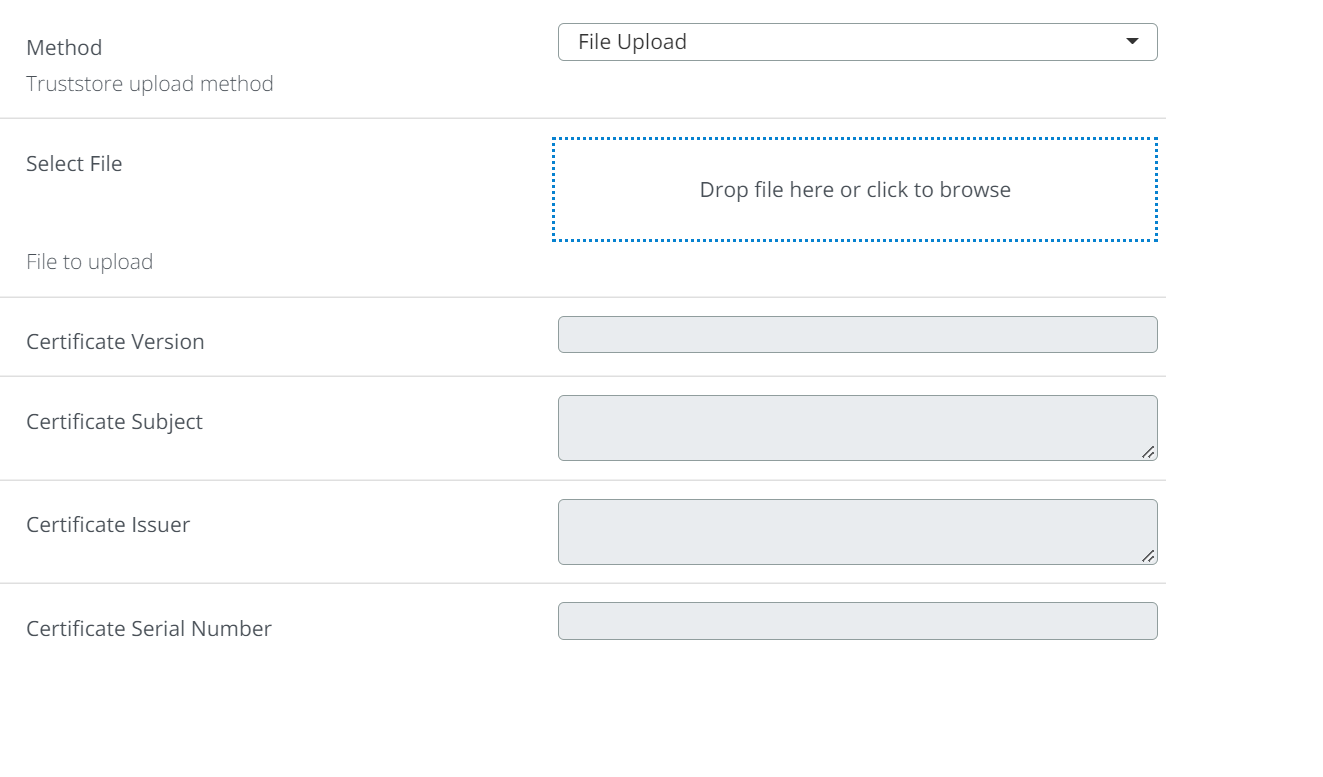
Task: Click 'Drop file here or click to browse' text
Action: pyautogui.click(x=854, y=190)
